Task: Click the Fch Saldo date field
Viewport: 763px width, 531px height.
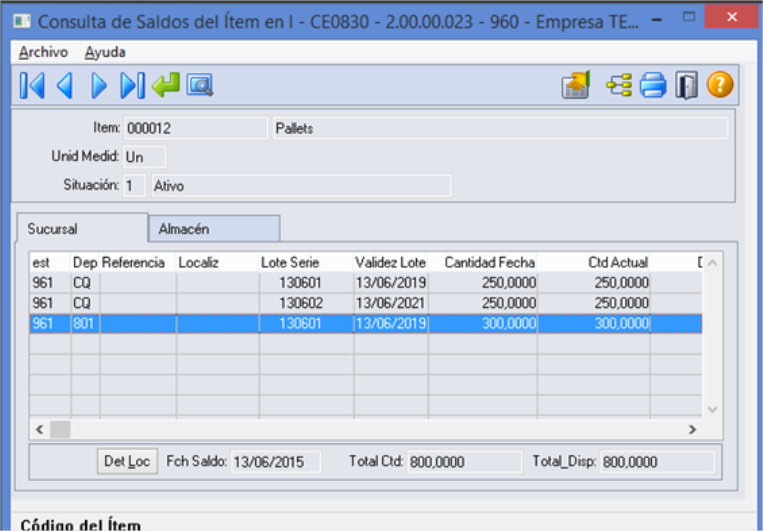Action: (275, 461)
